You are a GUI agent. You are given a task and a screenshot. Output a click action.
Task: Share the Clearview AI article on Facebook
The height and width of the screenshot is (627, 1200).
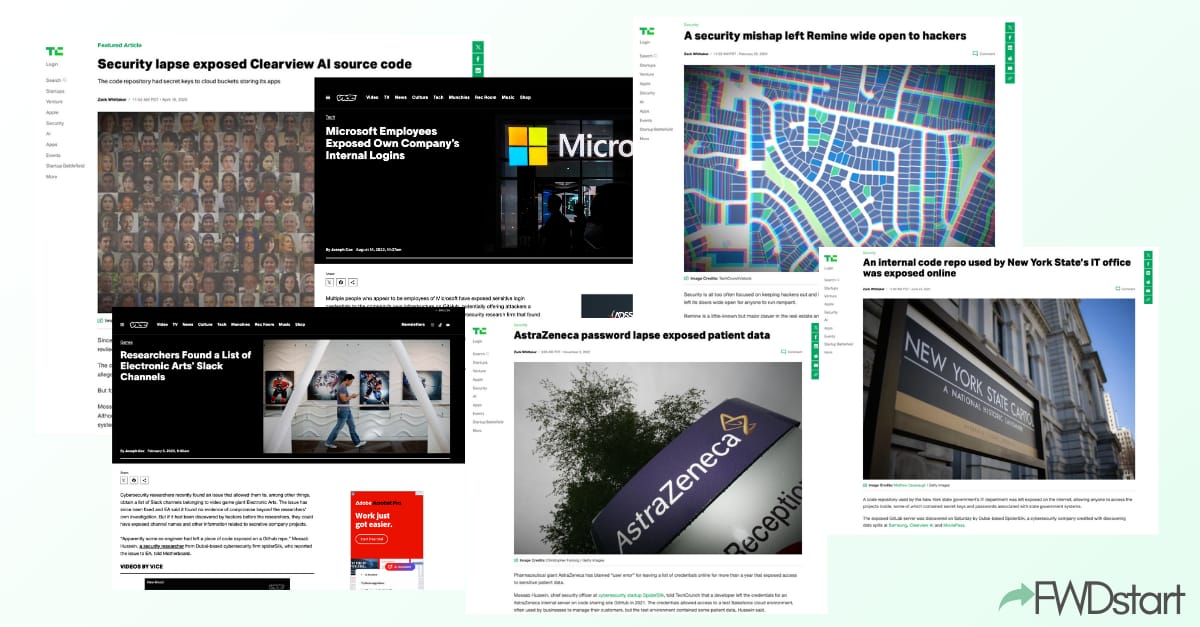point(478,59)
